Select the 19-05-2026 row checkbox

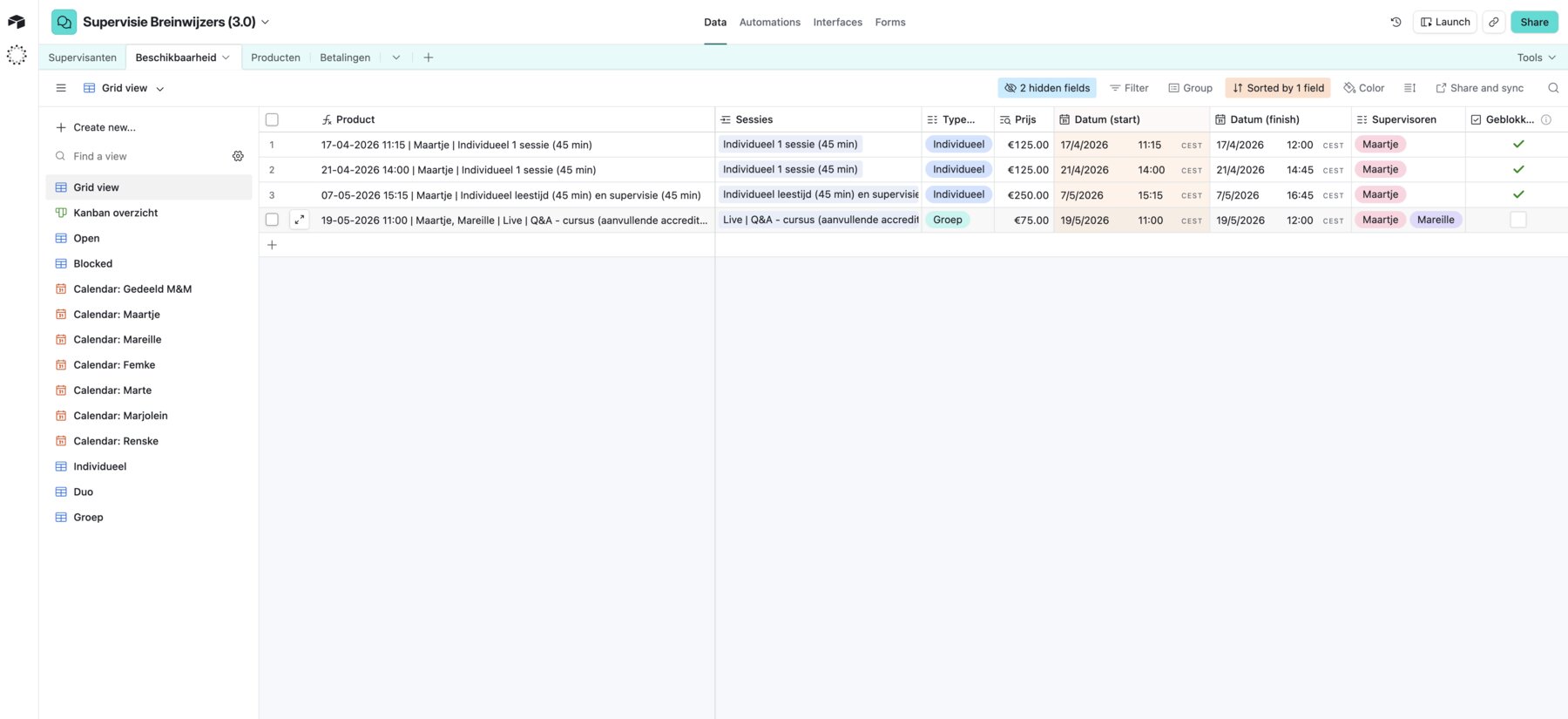(272, 220)
